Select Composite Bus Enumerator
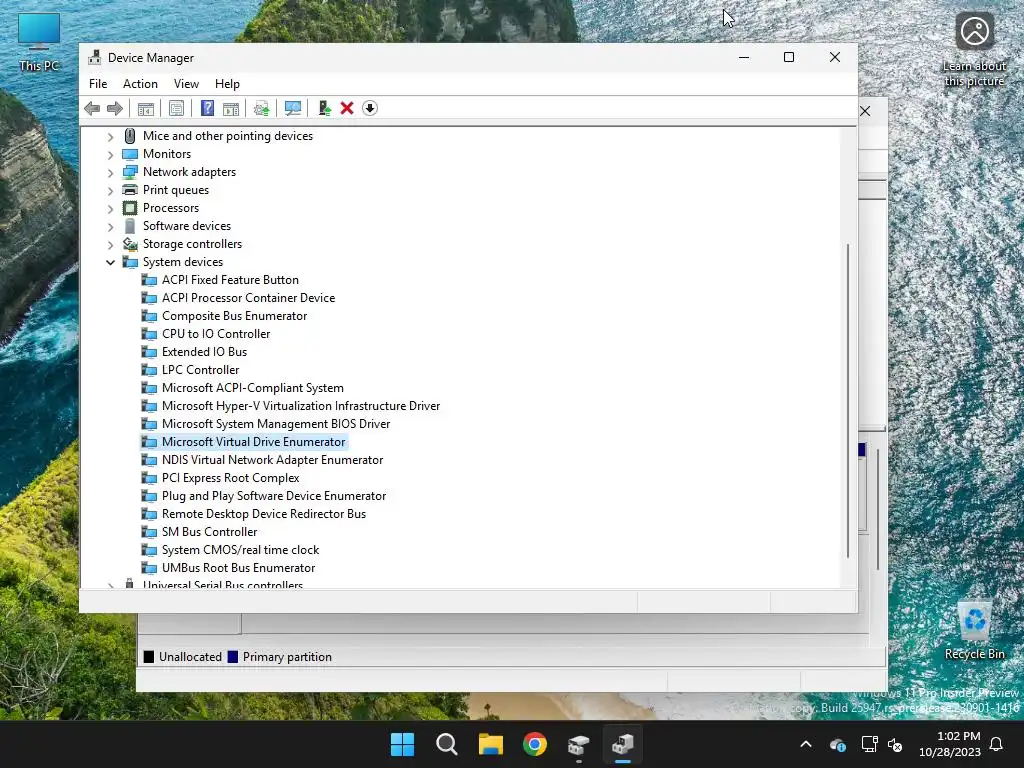 coord(234,316)
